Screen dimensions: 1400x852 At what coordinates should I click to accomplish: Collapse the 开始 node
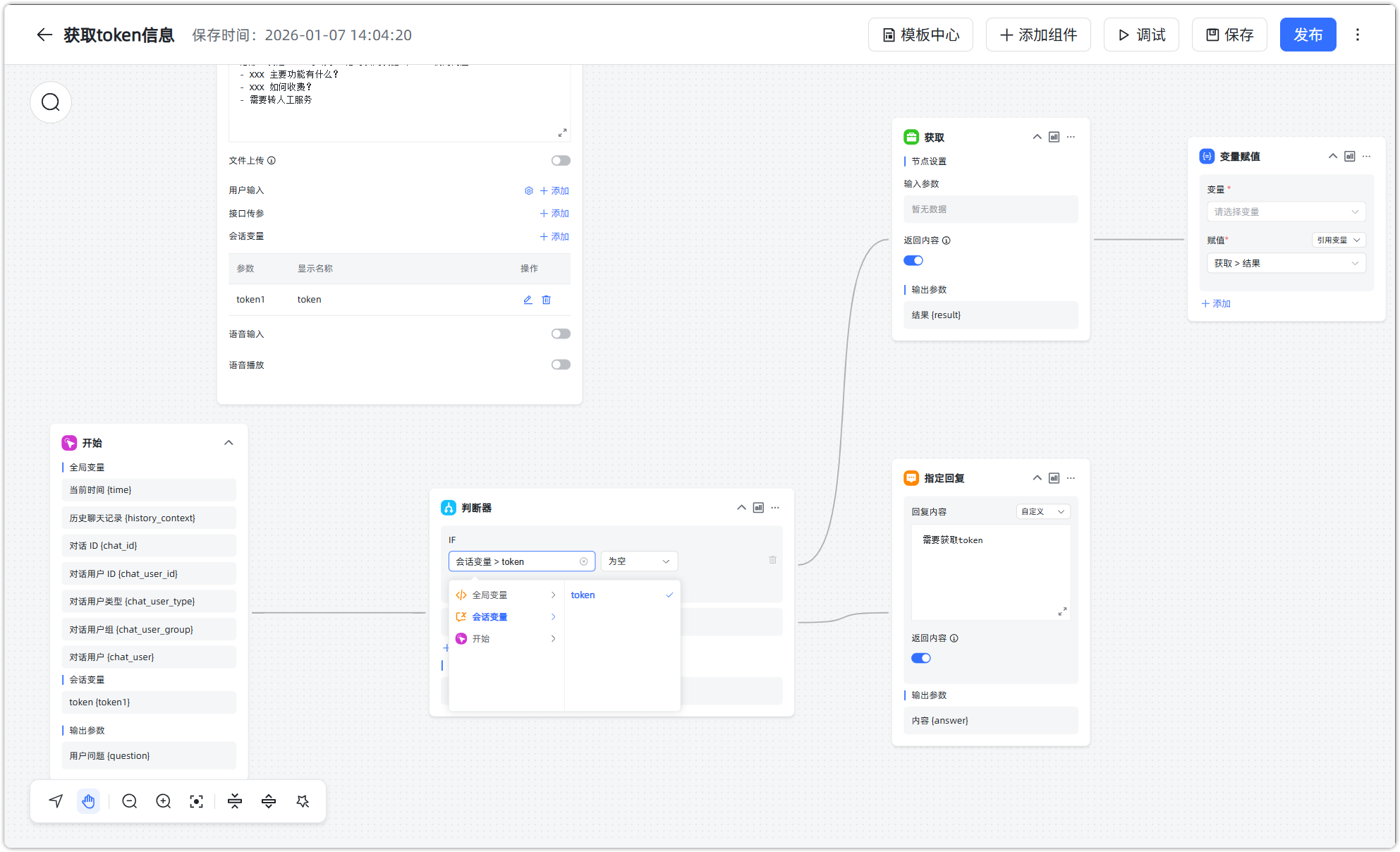pos(229,443)
